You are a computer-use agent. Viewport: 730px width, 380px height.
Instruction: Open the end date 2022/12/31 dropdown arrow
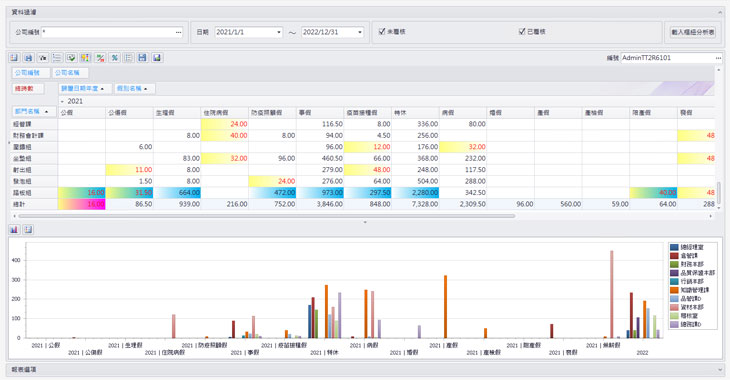360,32
